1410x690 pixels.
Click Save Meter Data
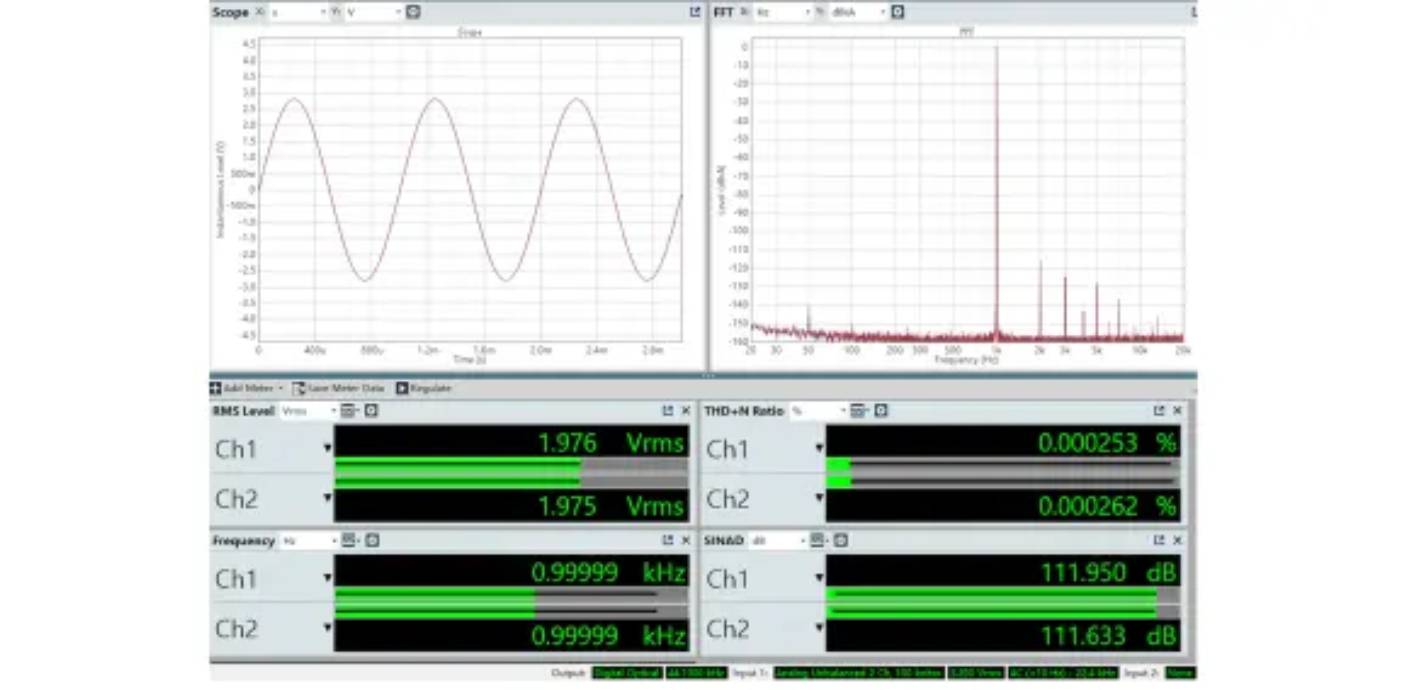coord(338,388)
